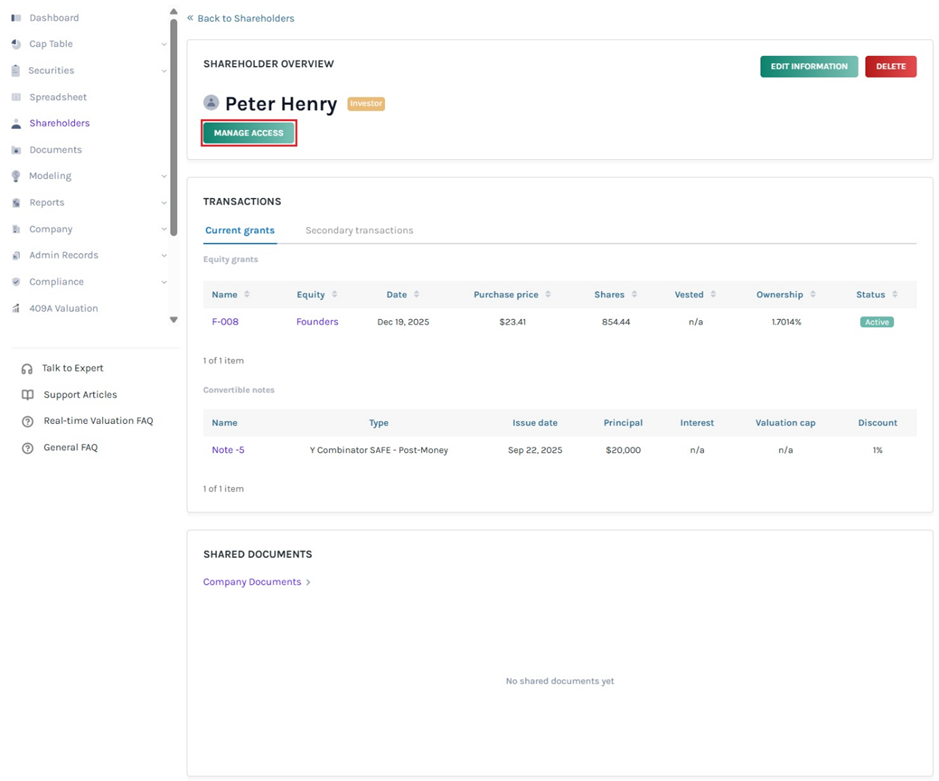Click the Shareholders person icon
Viewport: 939px width, 781px height.
(16, 123)
